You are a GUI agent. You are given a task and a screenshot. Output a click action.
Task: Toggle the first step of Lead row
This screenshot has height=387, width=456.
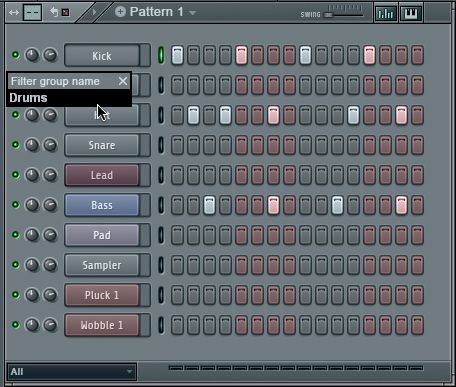tap(177, 175)
